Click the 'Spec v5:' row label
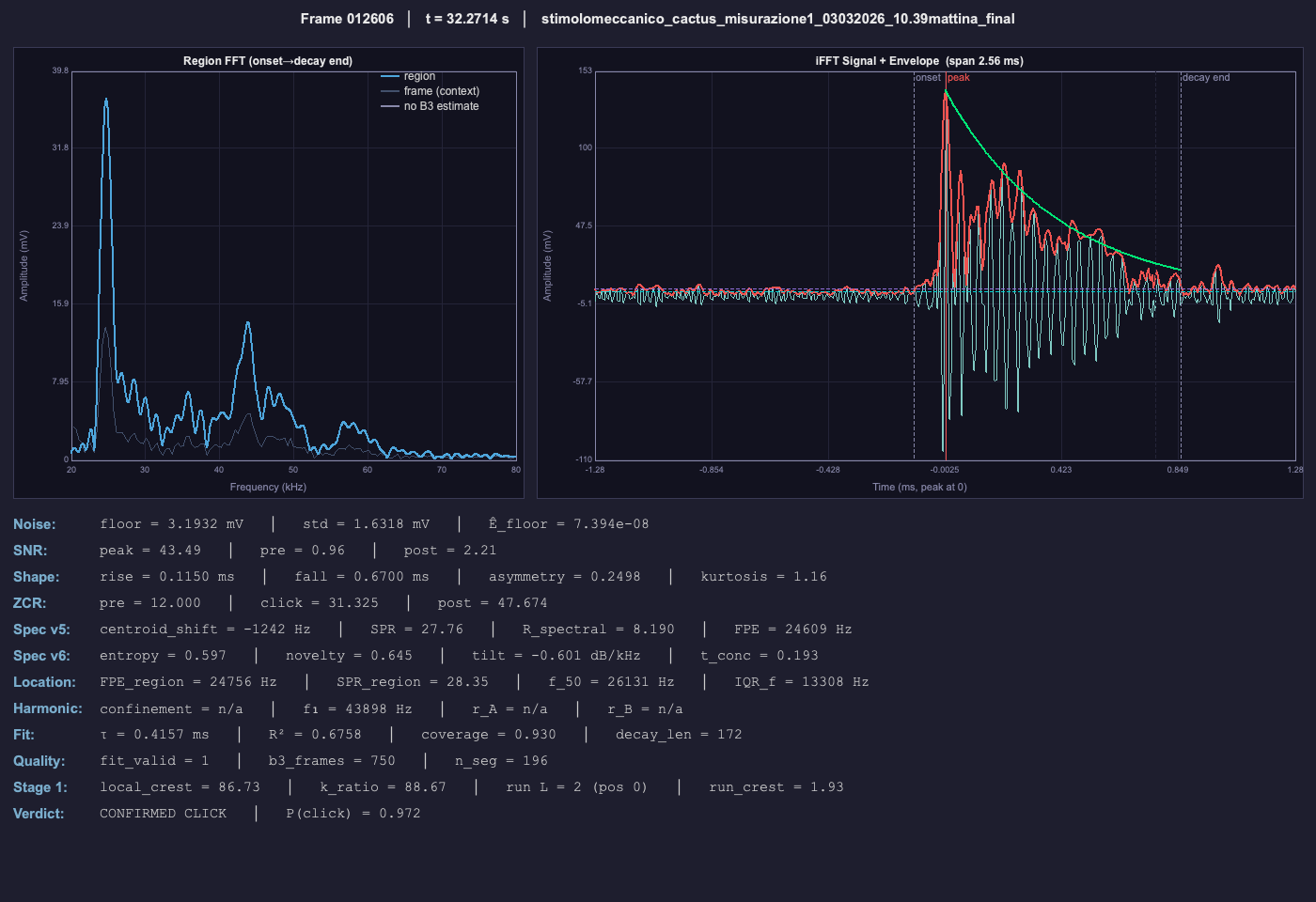Screen dimensions: 1316x902 [41, 630]
